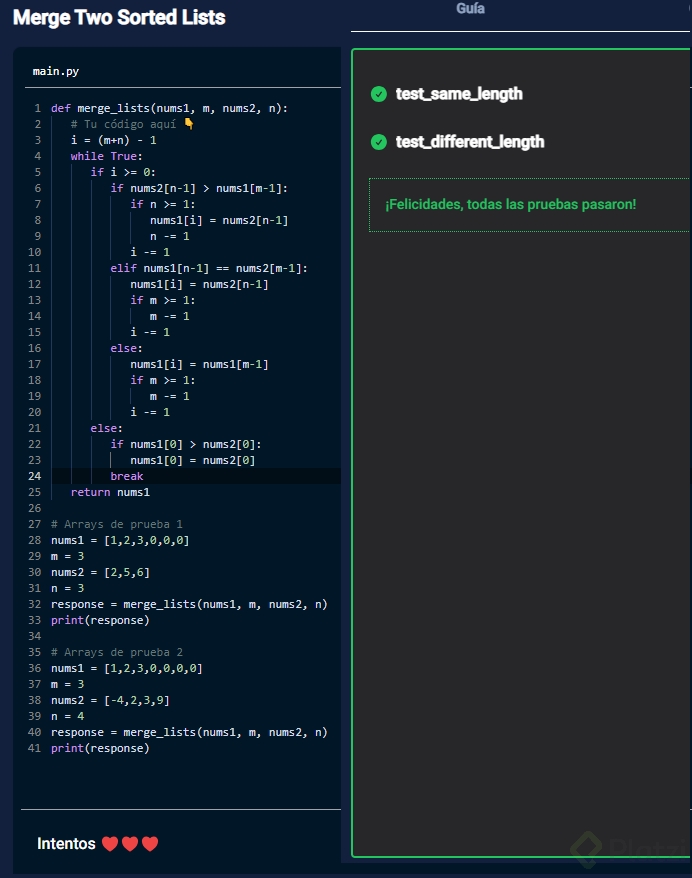Click the Felicidades success message box
Image resolution: width=692 pixels, height=878 pixels.
(x=528, y=205)
